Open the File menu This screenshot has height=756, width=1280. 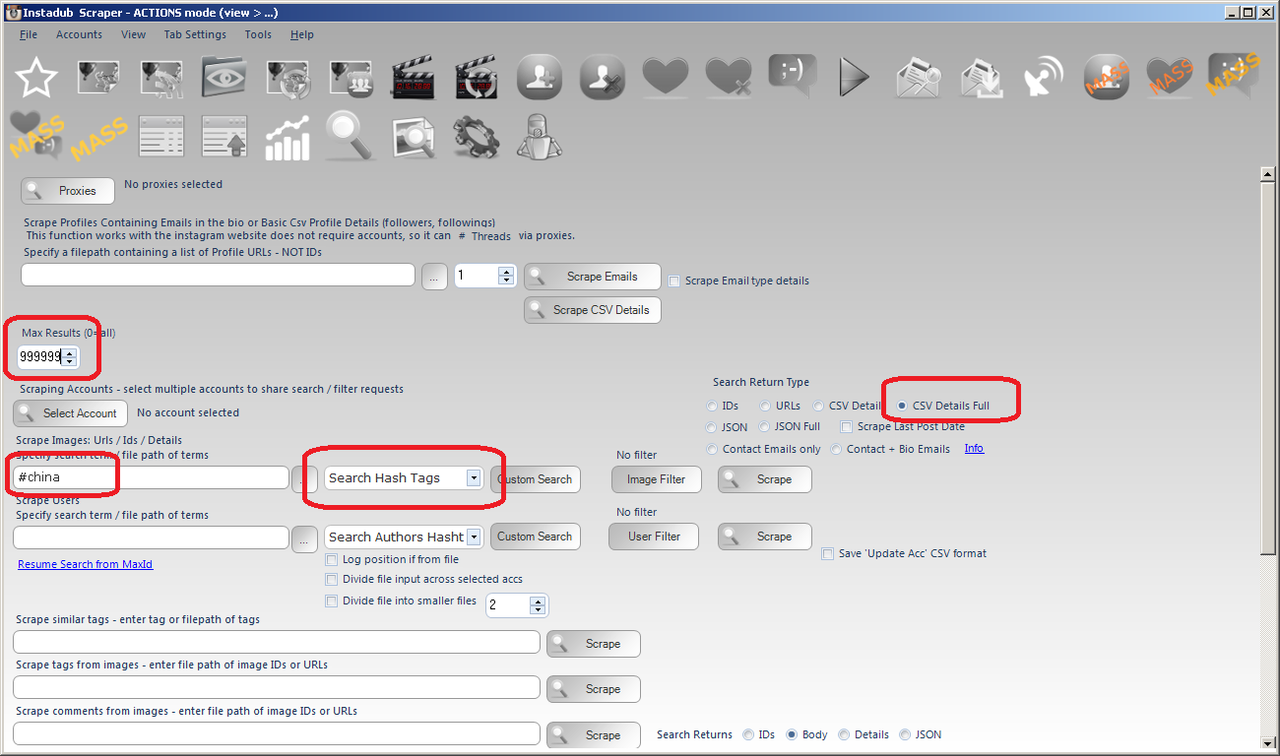tap(28, 34)
